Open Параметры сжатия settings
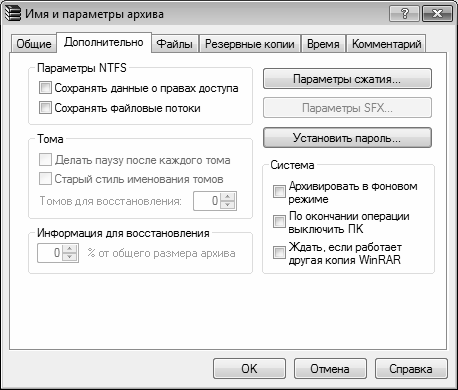 [x=347, y=79]
